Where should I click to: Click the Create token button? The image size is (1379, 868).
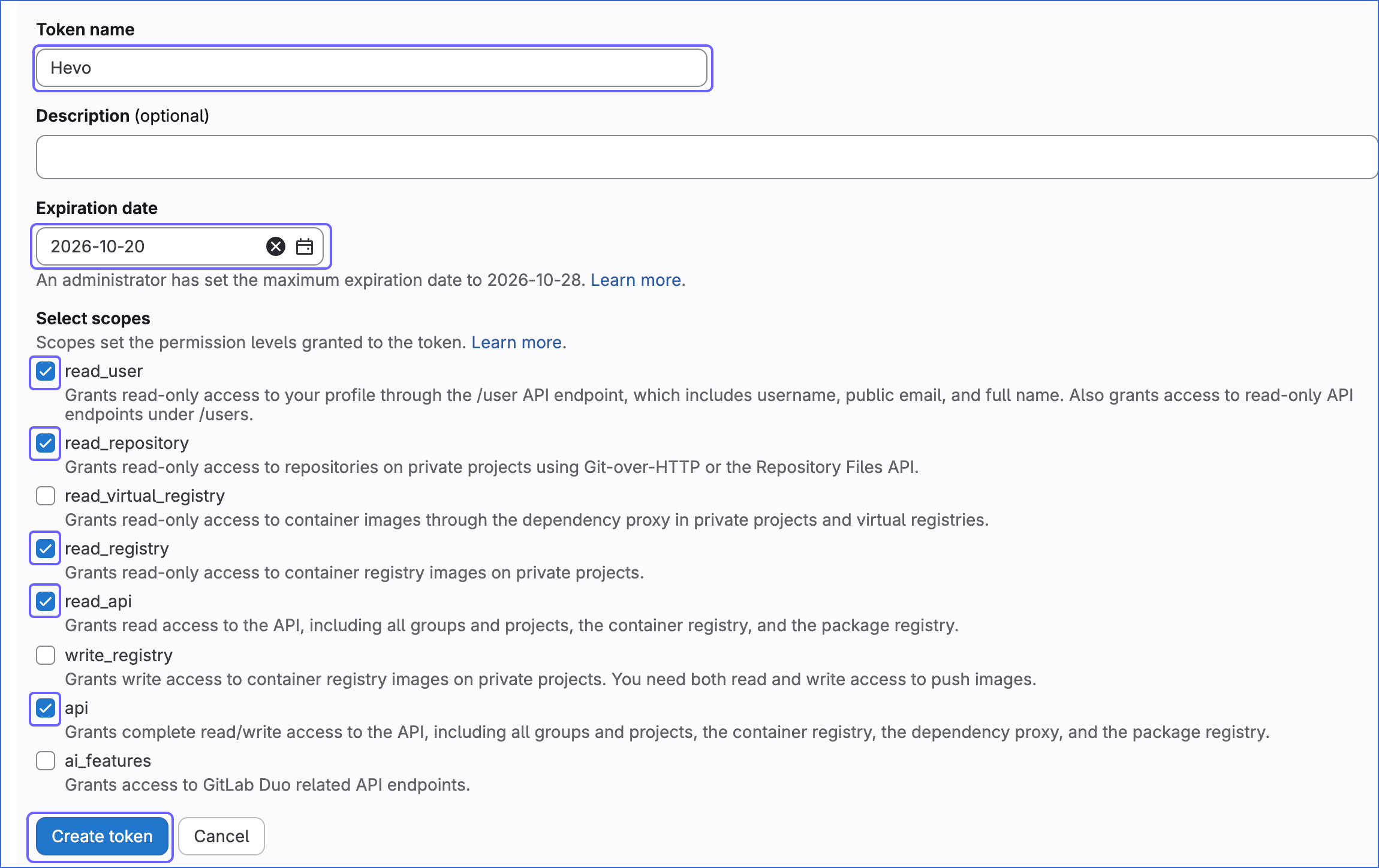click(101, 836)
